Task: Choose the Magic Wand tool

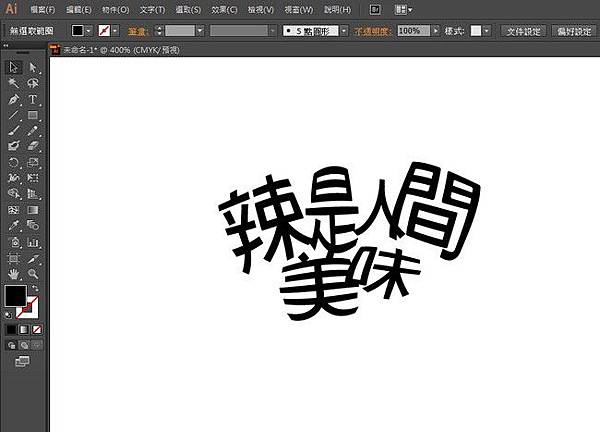Action: 13,83
